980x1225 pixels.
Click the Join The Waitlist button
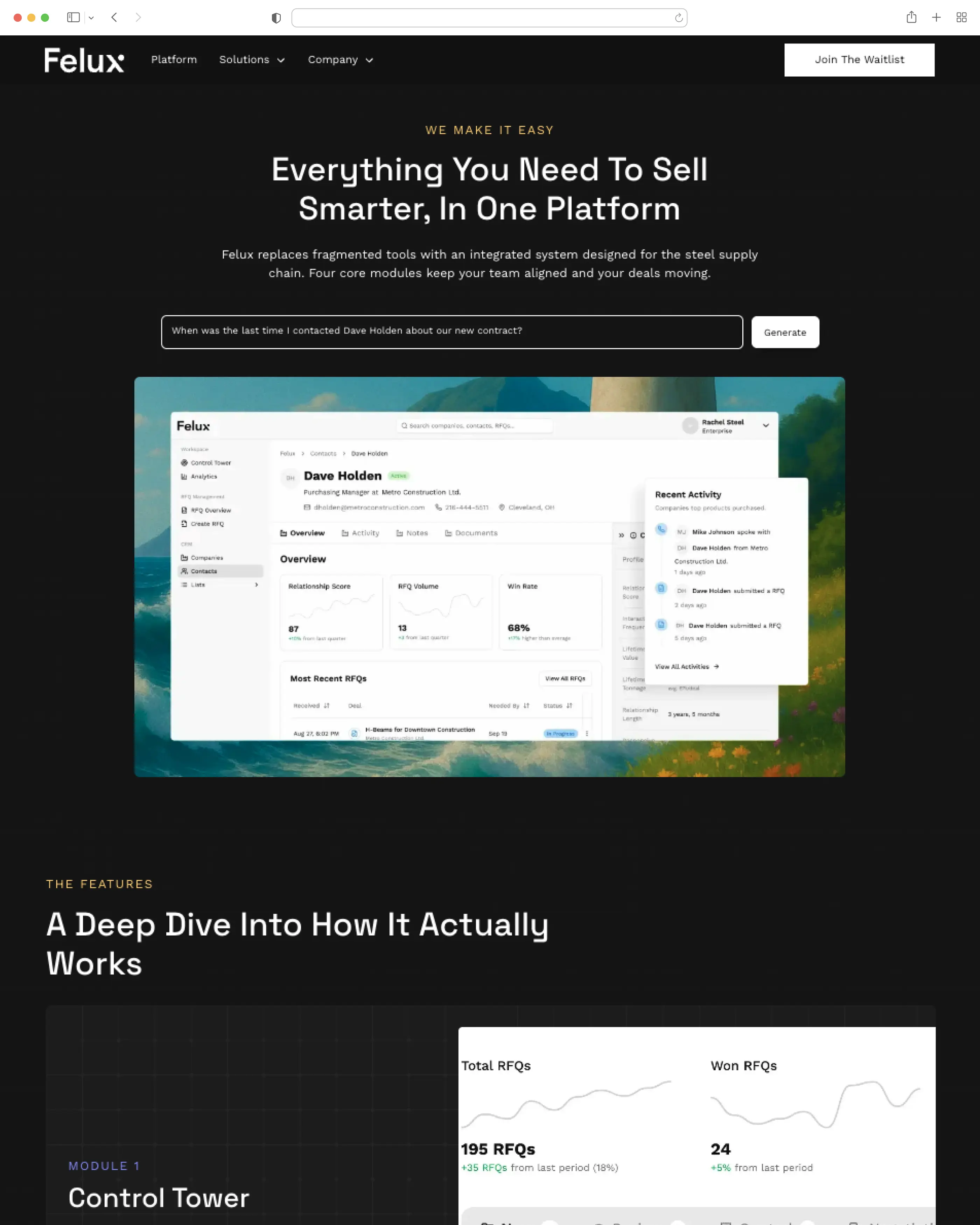[859, 59]
